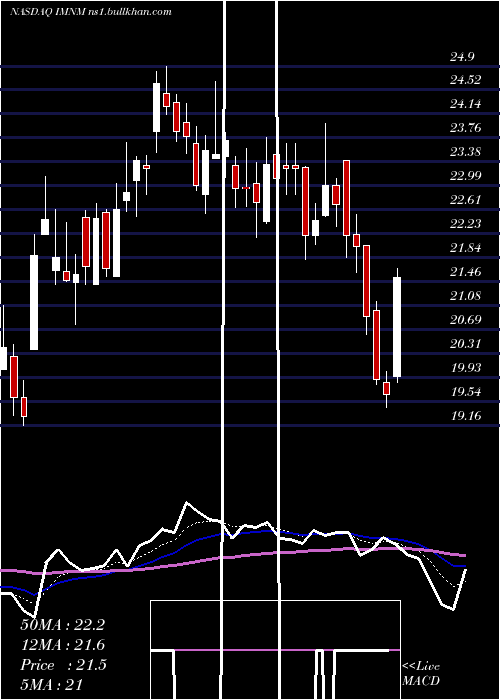The image size is (500, 700).
Task: Click the price label 19.54
Action: point(466,392)
